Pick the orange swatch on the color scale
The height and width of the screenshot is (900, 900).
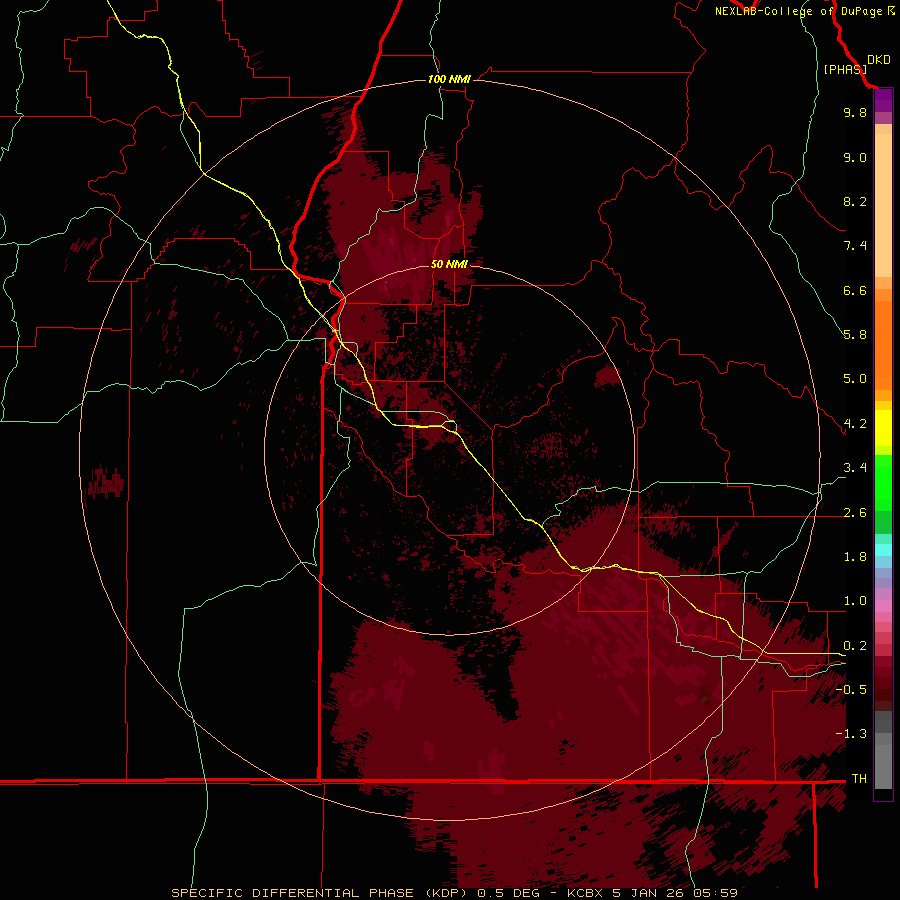883,346
